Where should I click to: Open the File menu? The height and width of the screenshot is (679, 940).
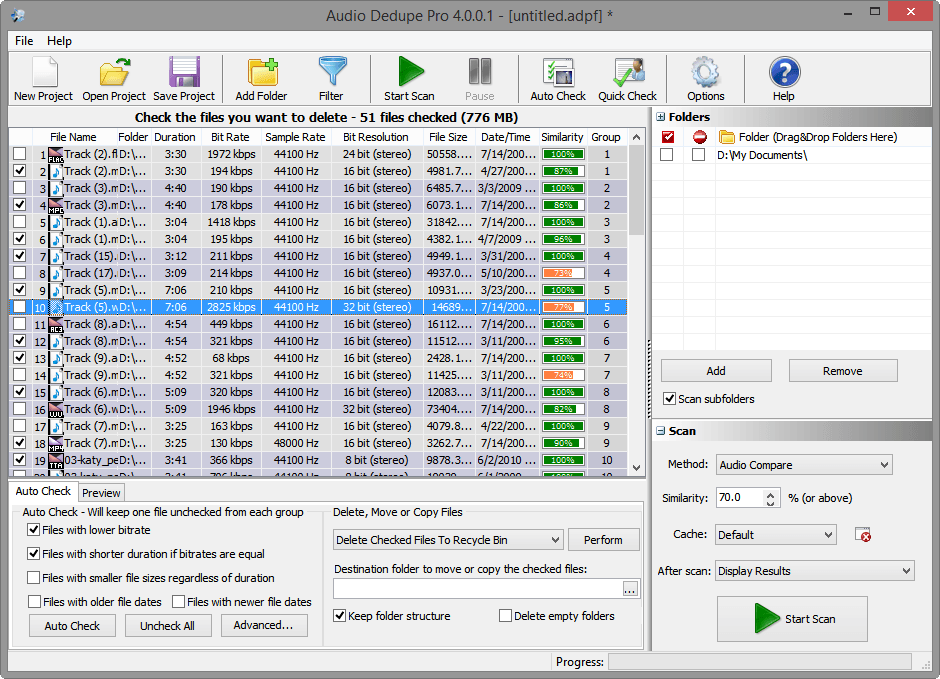pyautogui.click(x=24, y=41)
